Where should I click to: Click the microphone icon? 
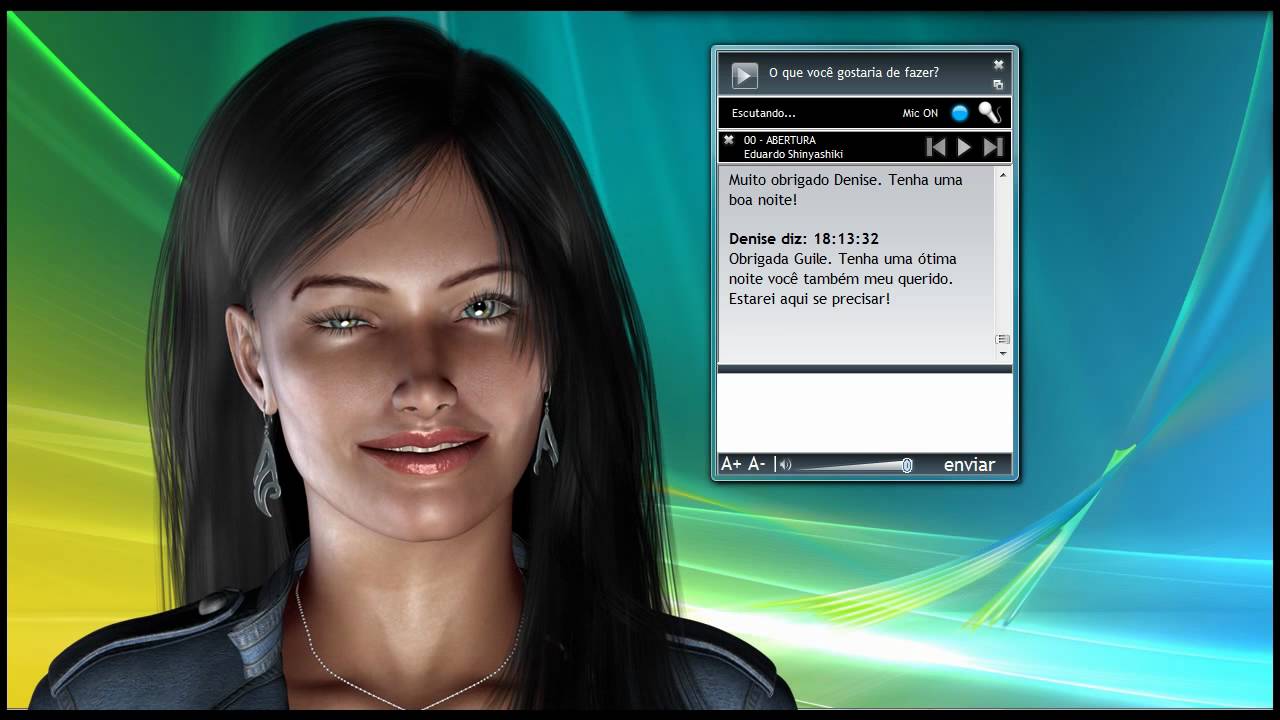(x=989, y=113)
